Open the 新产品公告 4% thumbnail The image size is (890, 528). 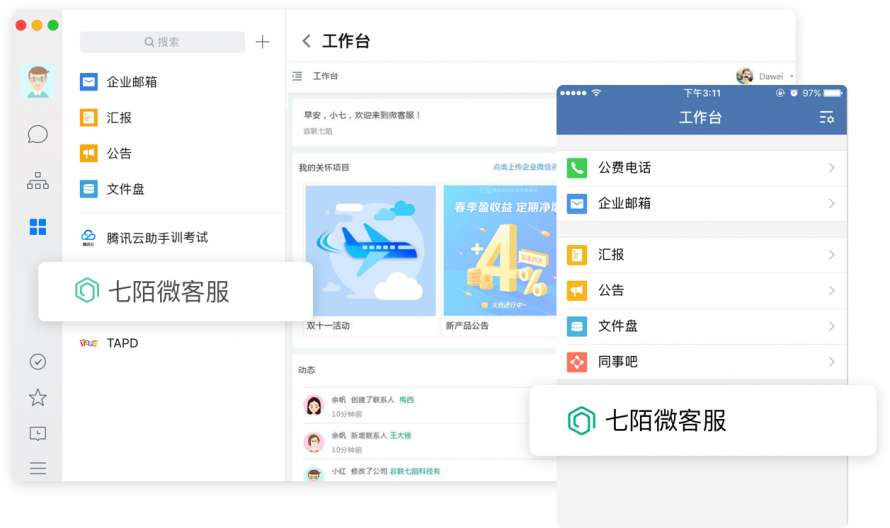click(500, 250)
